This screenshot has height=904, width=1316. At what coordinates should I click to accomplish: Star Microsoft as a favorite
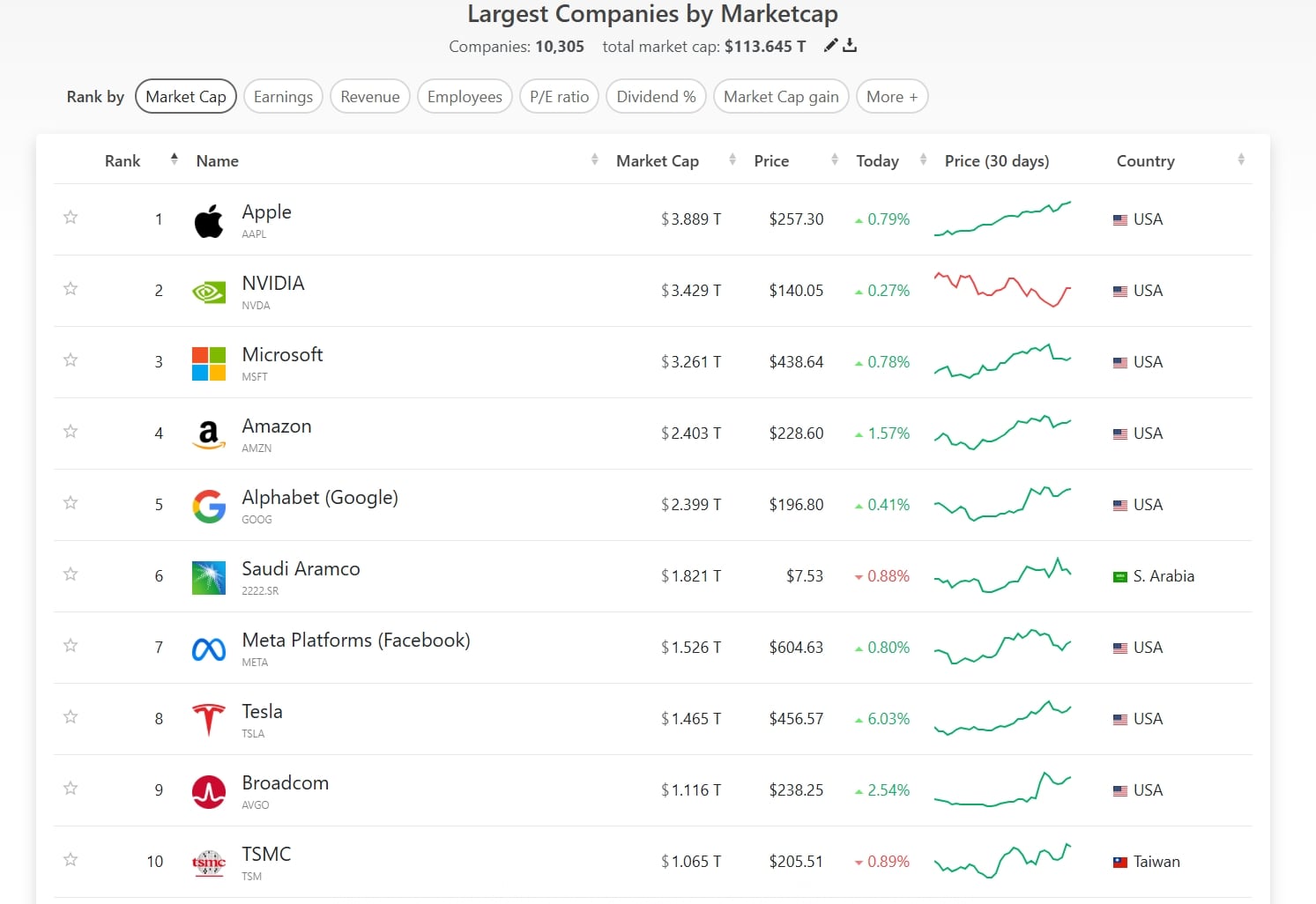coord(71,359)
